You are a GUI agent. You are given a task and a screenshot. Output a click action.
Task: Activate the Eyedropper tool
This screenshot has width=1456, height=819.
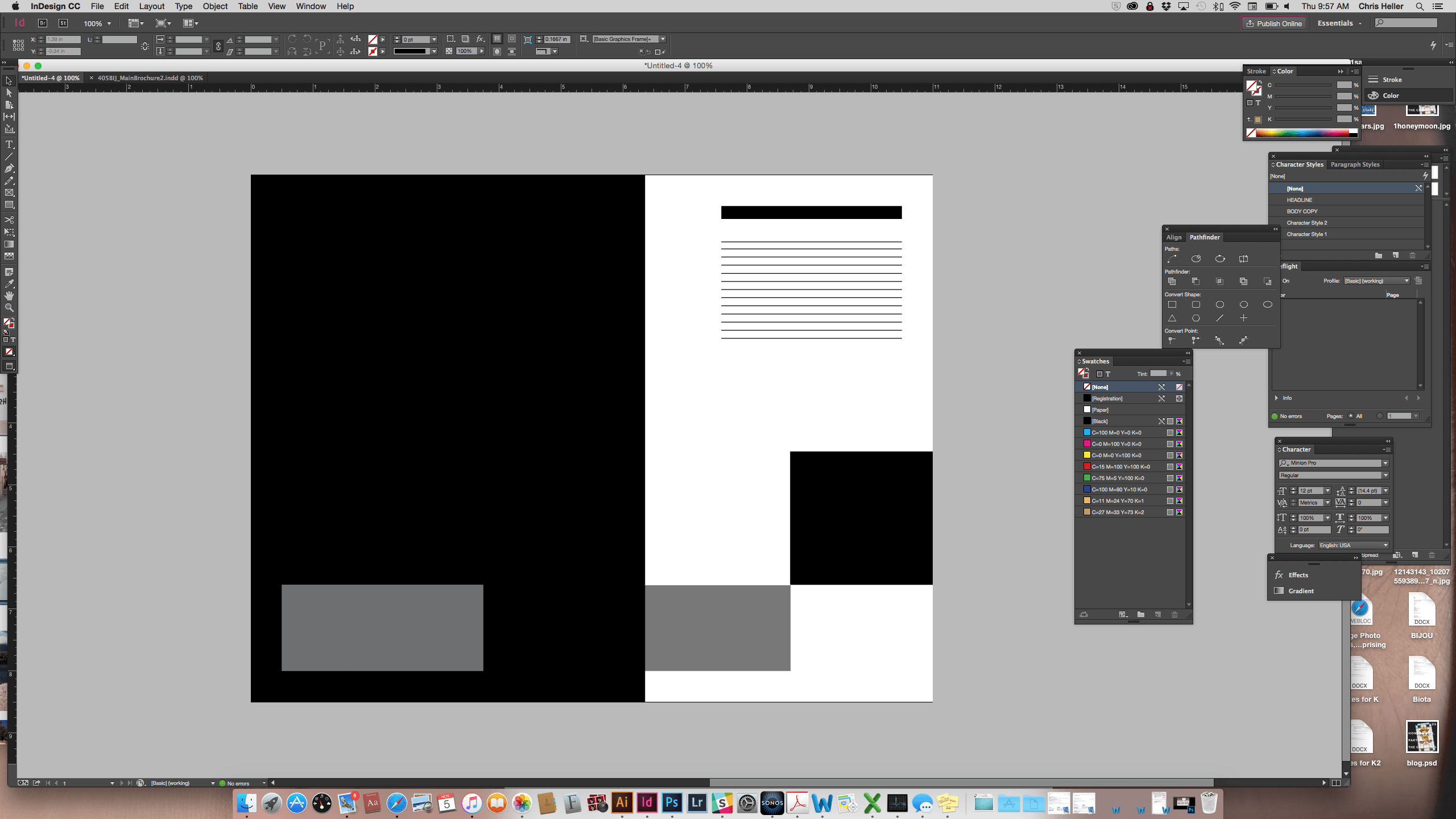coord(9,284)
